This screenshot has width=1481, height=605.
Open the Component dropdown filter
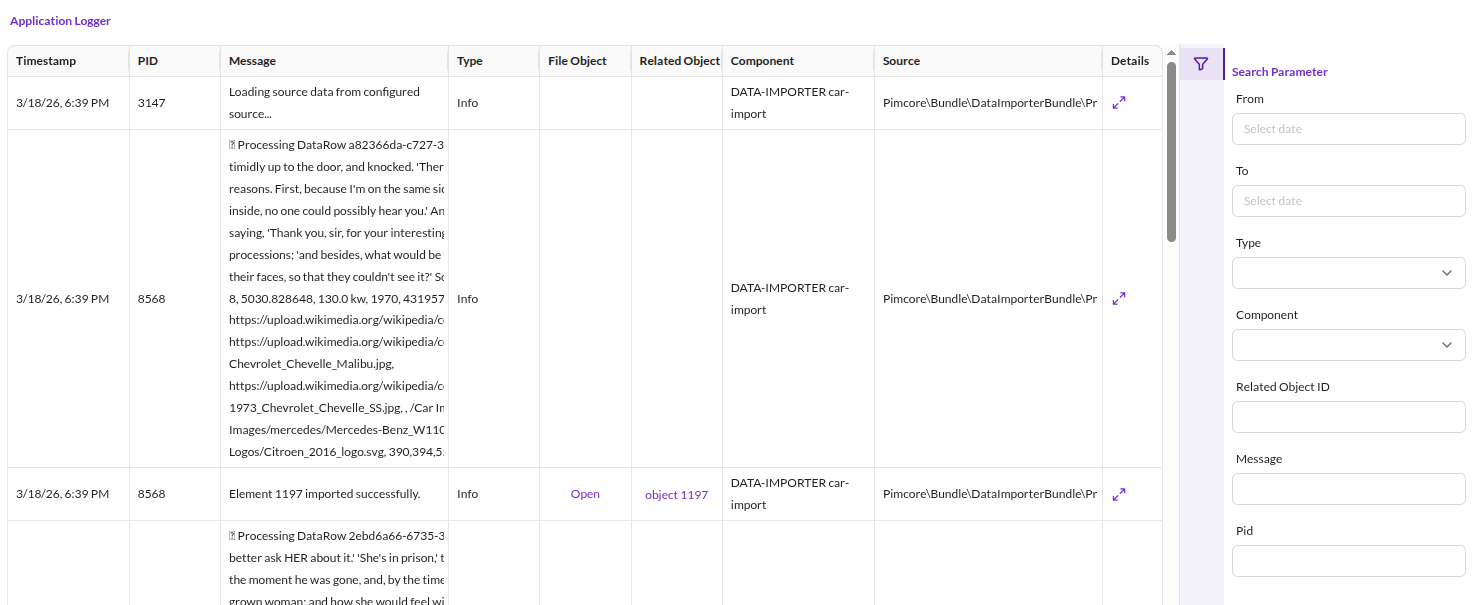[x=1348, y=345]
